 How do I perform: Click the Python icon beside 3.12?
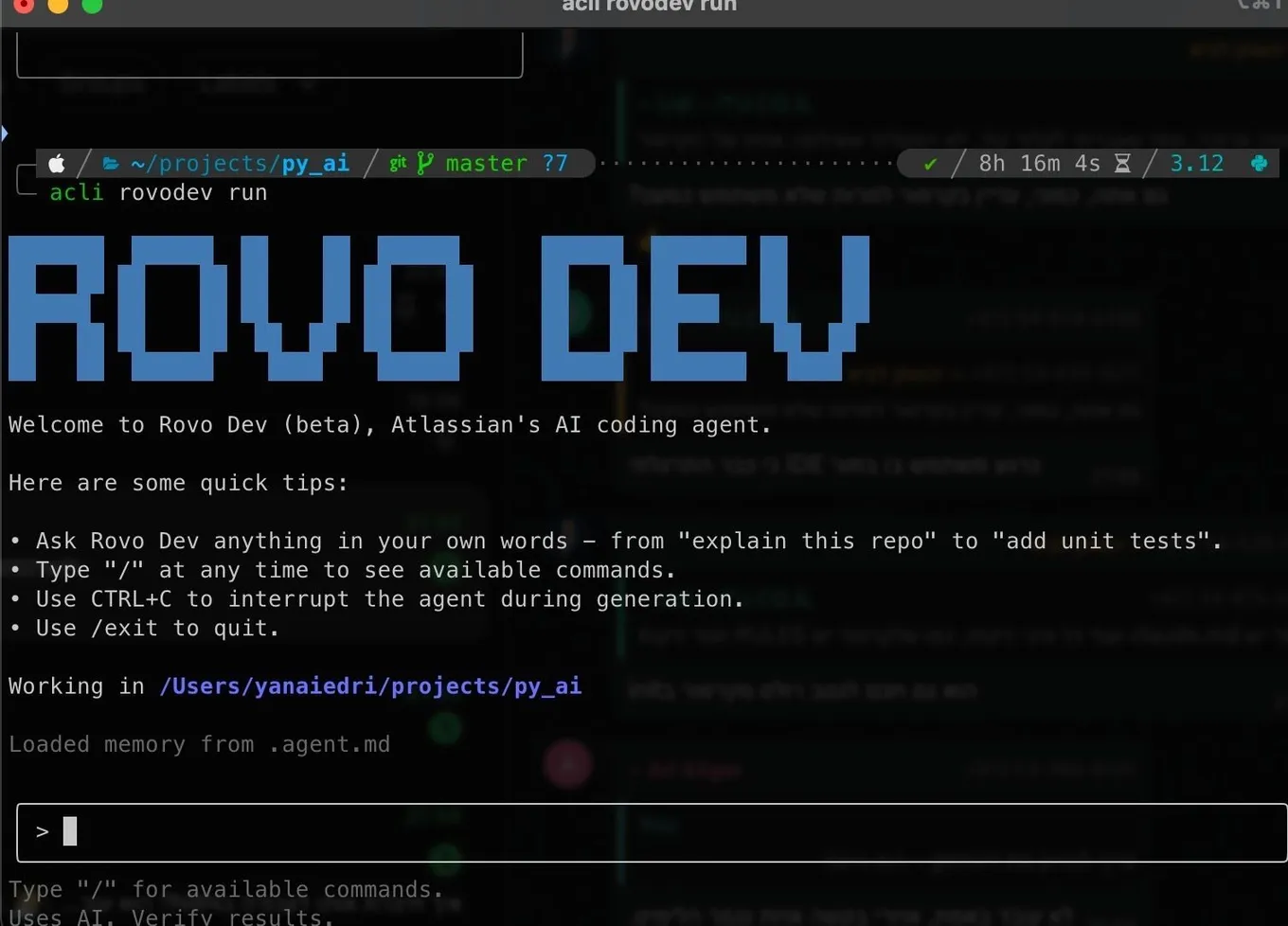pos(1259,164)
